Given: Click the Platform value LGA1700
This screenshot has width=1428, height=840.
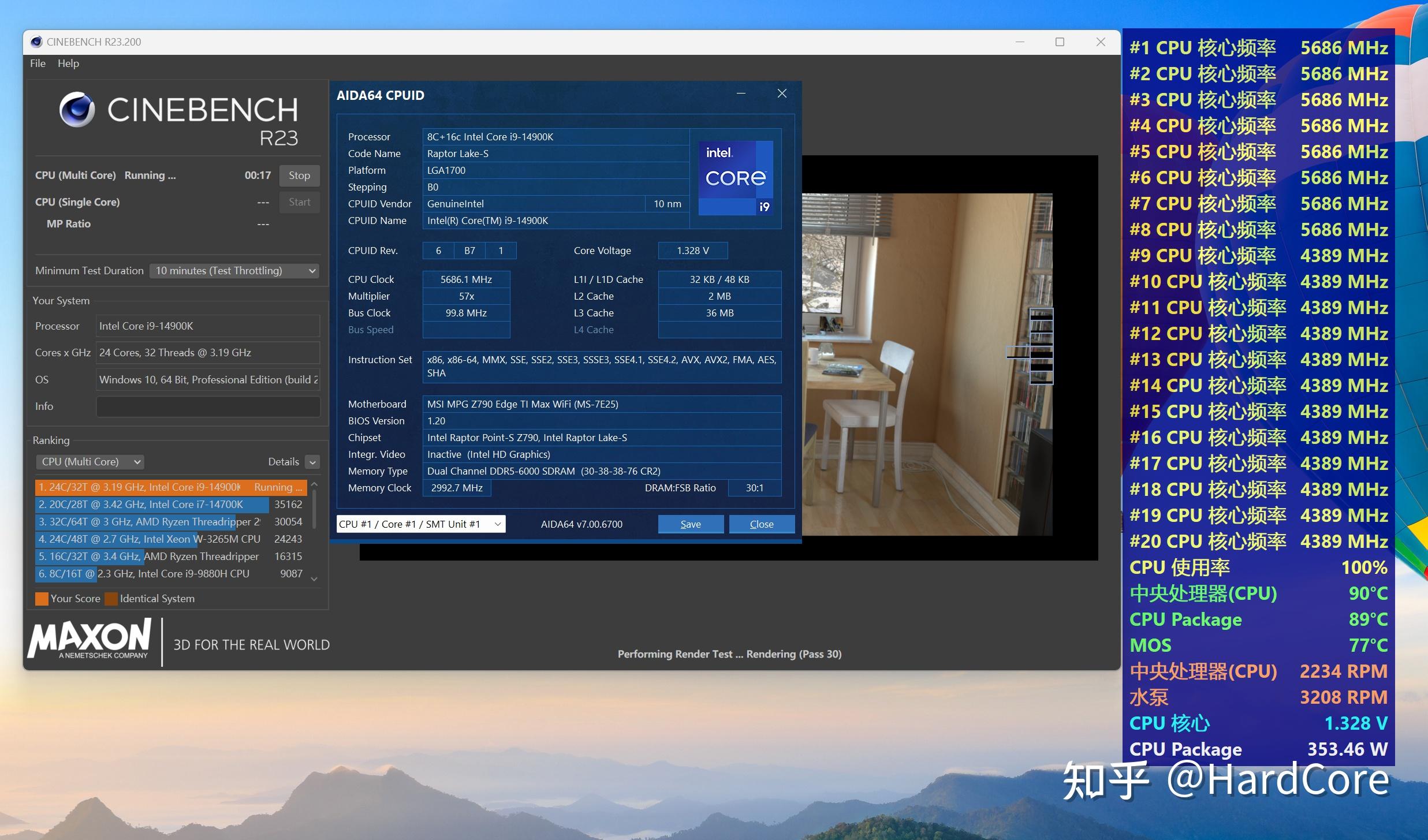Looking at the screenshot, I should pyautogui.click(x=556, y=170).
